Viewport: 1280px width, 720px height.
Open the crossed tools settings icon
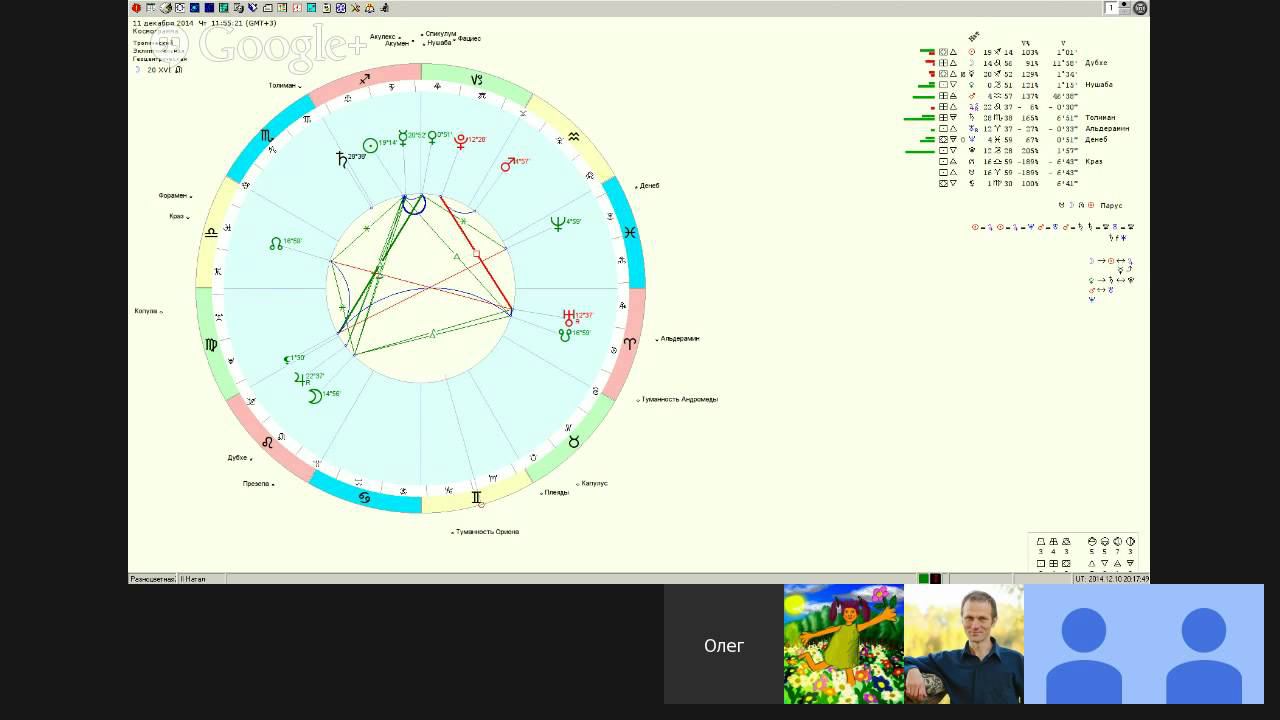(x=355, y=8)
